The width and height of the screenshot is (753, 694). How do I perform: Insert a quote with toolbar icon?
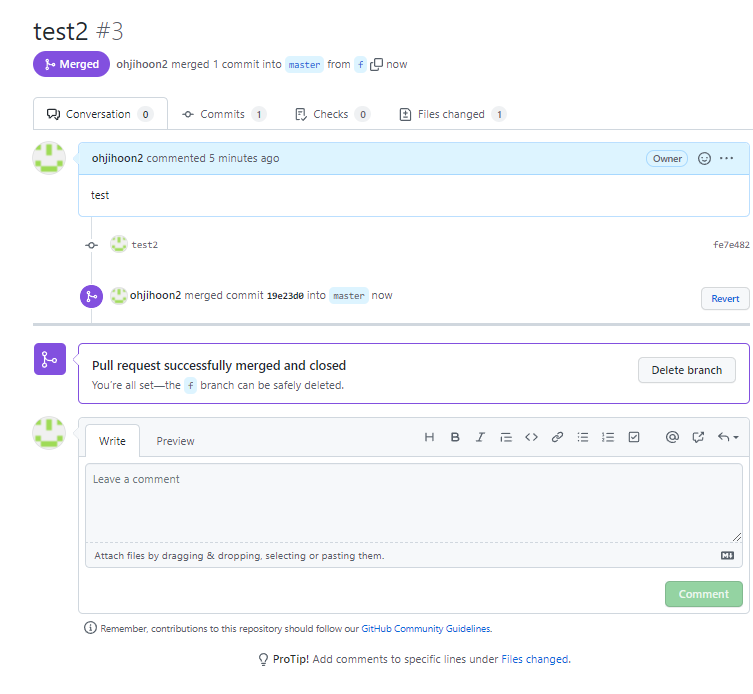(x=506, y=437)
